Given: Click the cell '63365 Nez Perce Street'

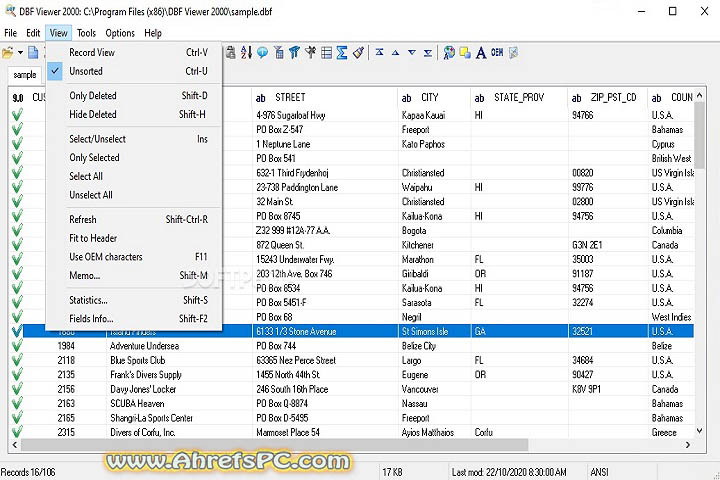Looking at the screenshot, I should (x=325, y=360).
